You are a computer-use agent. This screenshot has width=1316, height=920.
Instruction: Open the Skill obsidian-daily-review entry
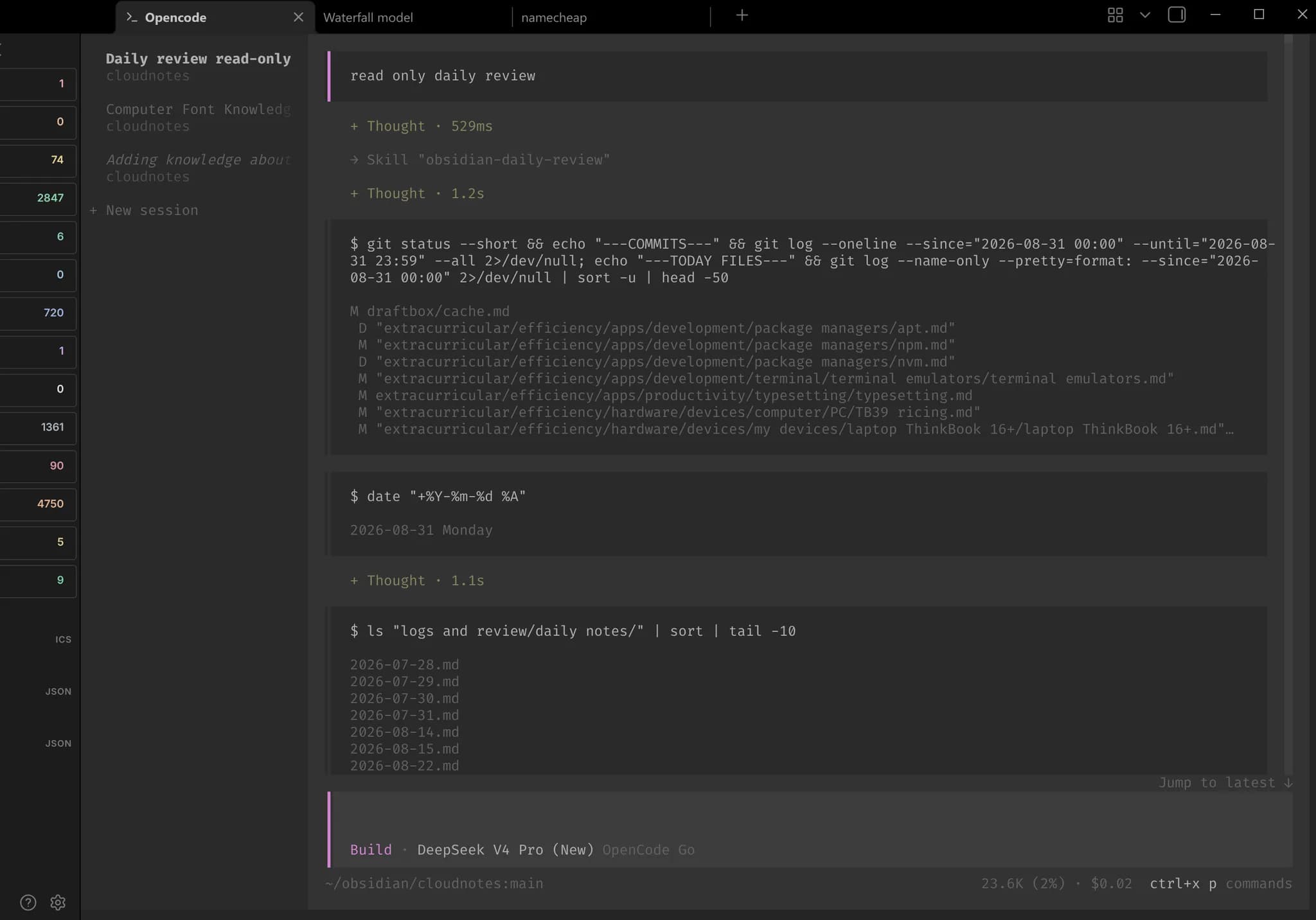[480, 160]
